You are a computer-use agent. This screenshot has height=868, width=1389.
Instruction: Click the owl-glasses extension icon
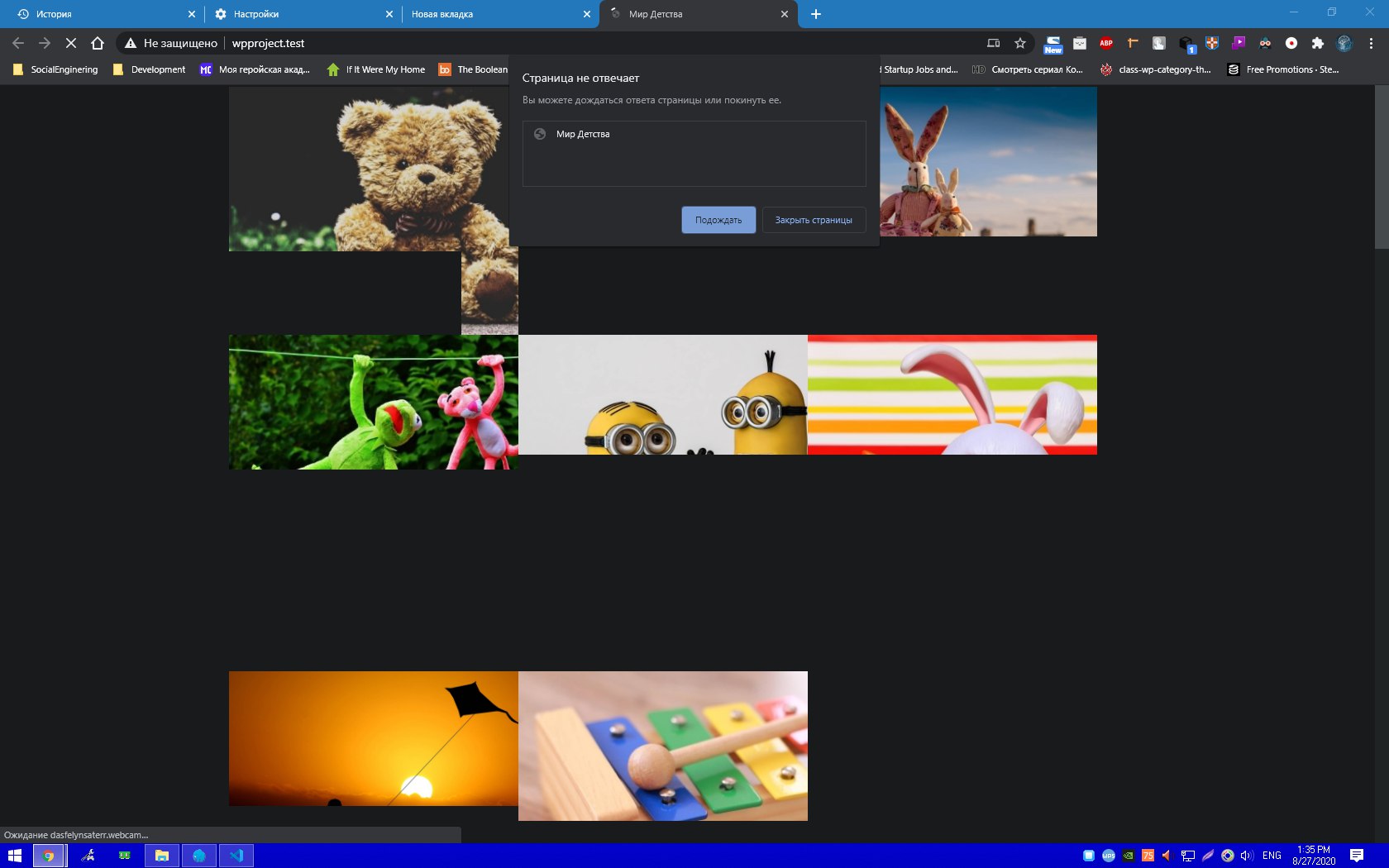click(x=1265, y=43)
